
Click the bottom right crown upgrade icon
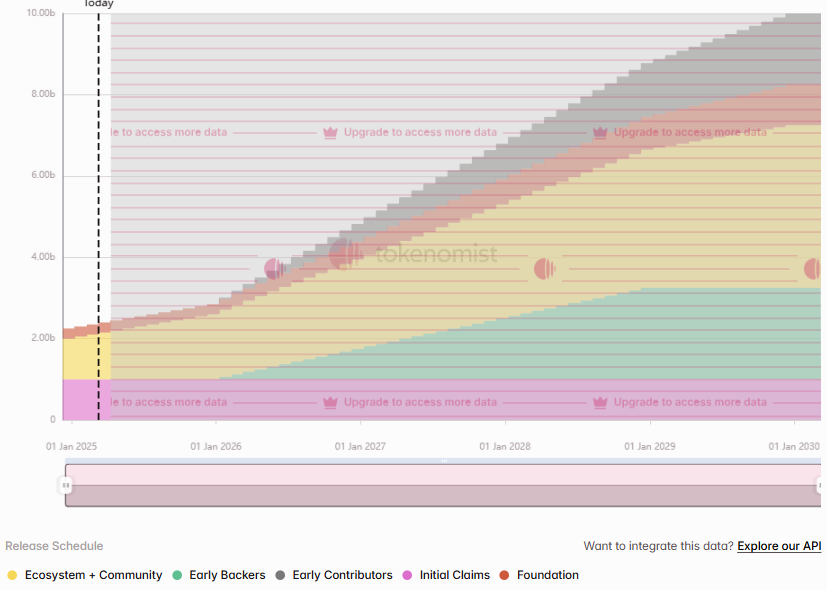pyautogui.click(x=600, y=402)
